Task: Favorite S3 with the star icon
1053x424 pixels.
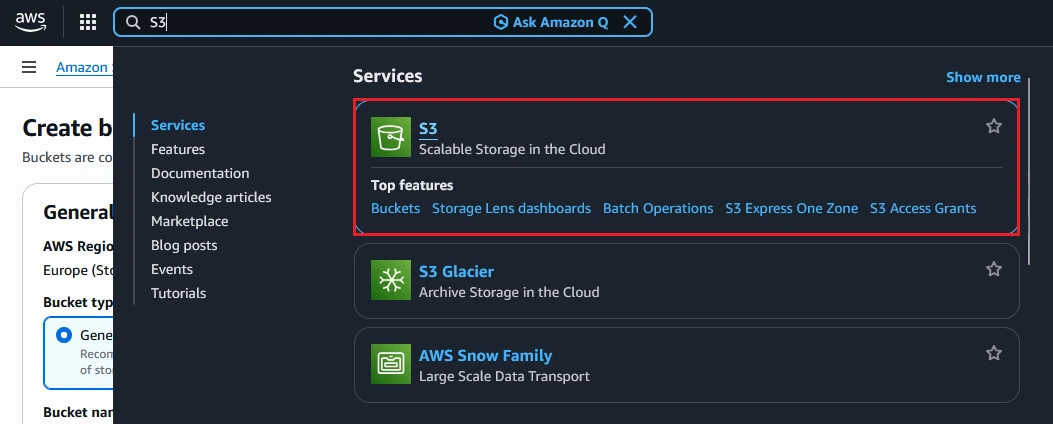Action: (994, 126)
